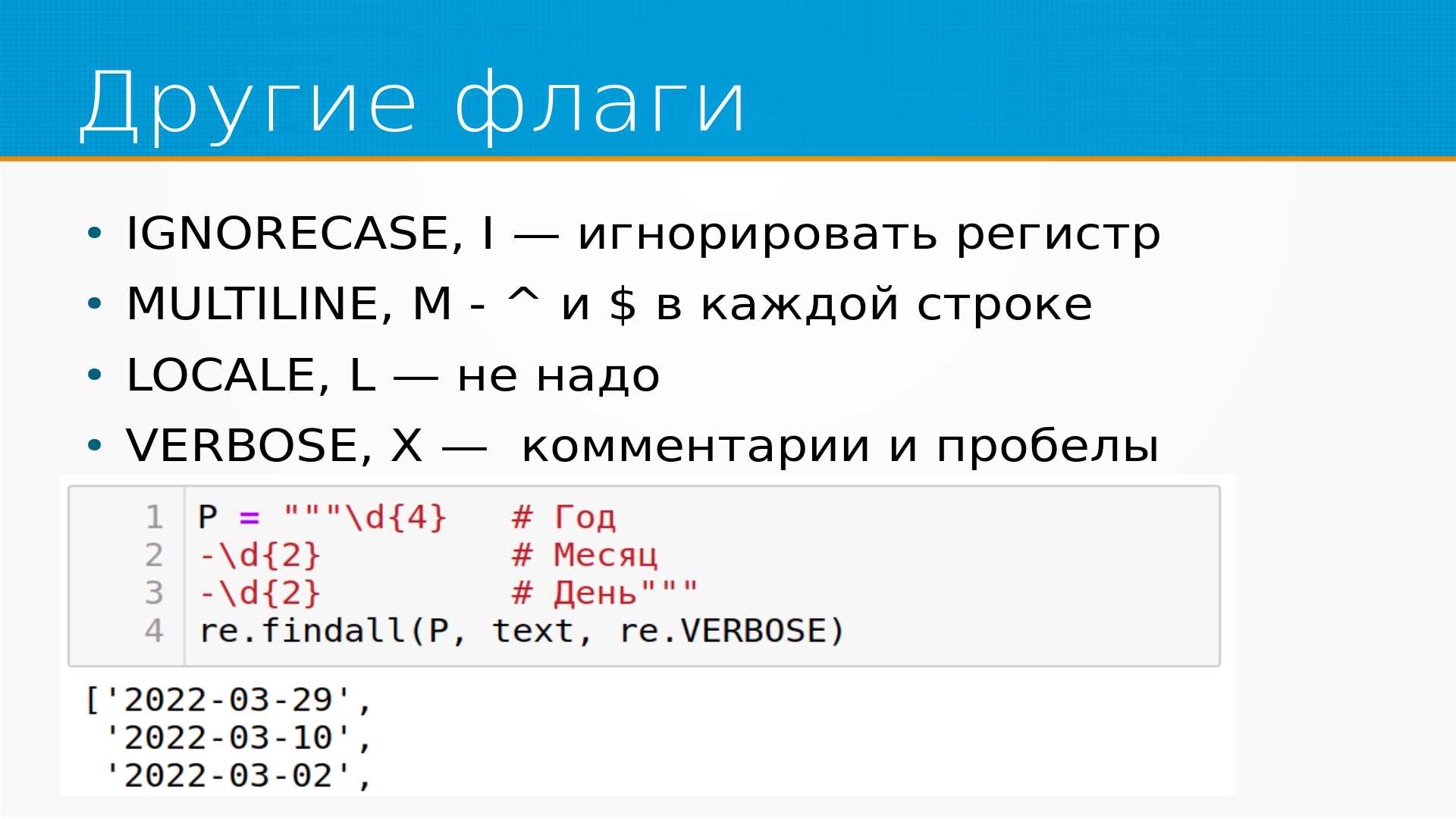Click the bullet dot before IGNORECASE

pos(94,234)
